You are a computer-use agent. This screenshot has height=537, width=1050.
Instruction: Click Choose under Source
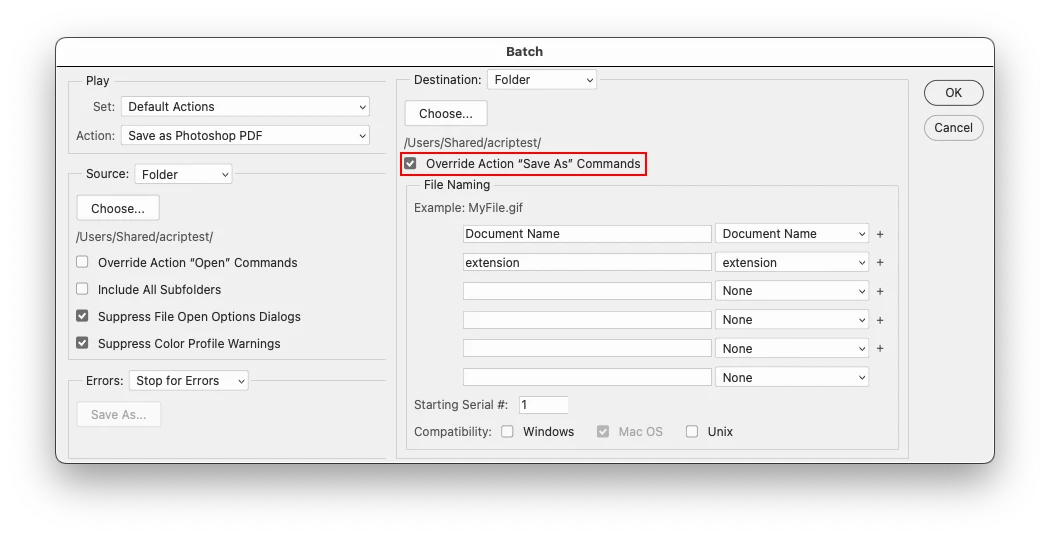tap(118, 208)
